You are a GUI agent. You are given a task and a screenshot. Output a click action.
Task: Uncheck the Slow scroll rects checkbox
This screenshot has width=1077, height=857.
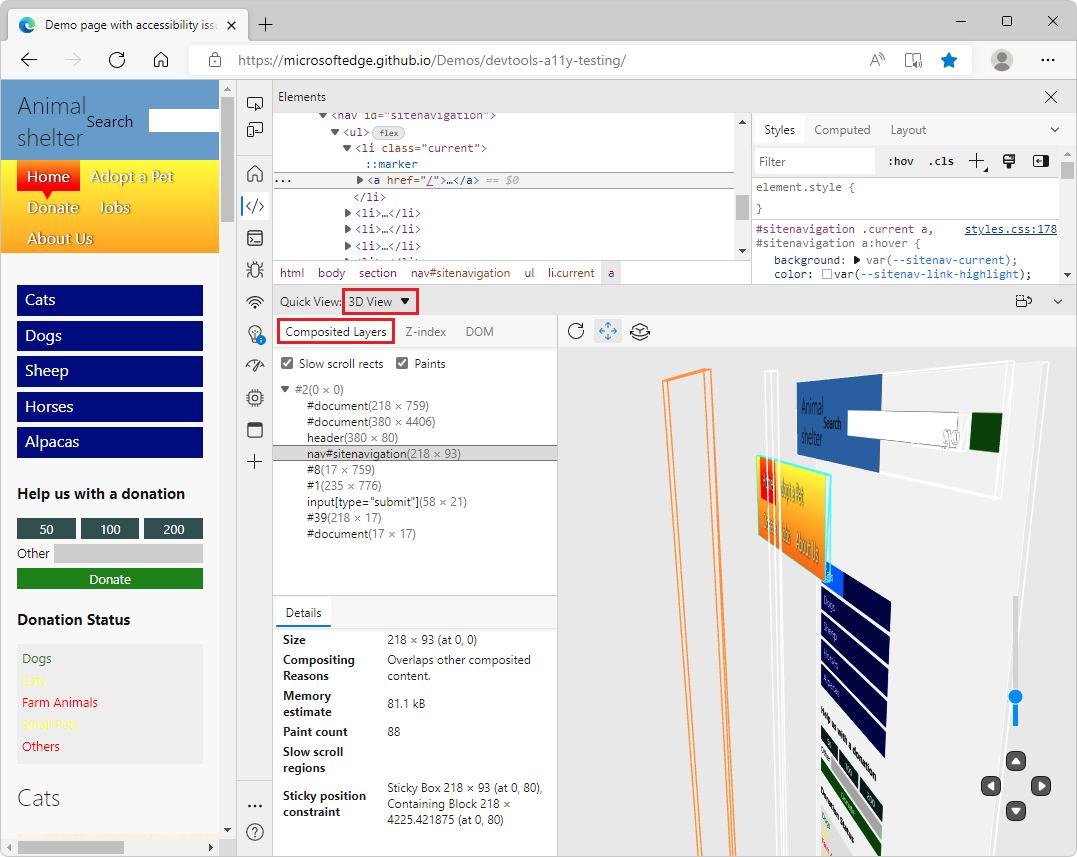tap(287, 363)
